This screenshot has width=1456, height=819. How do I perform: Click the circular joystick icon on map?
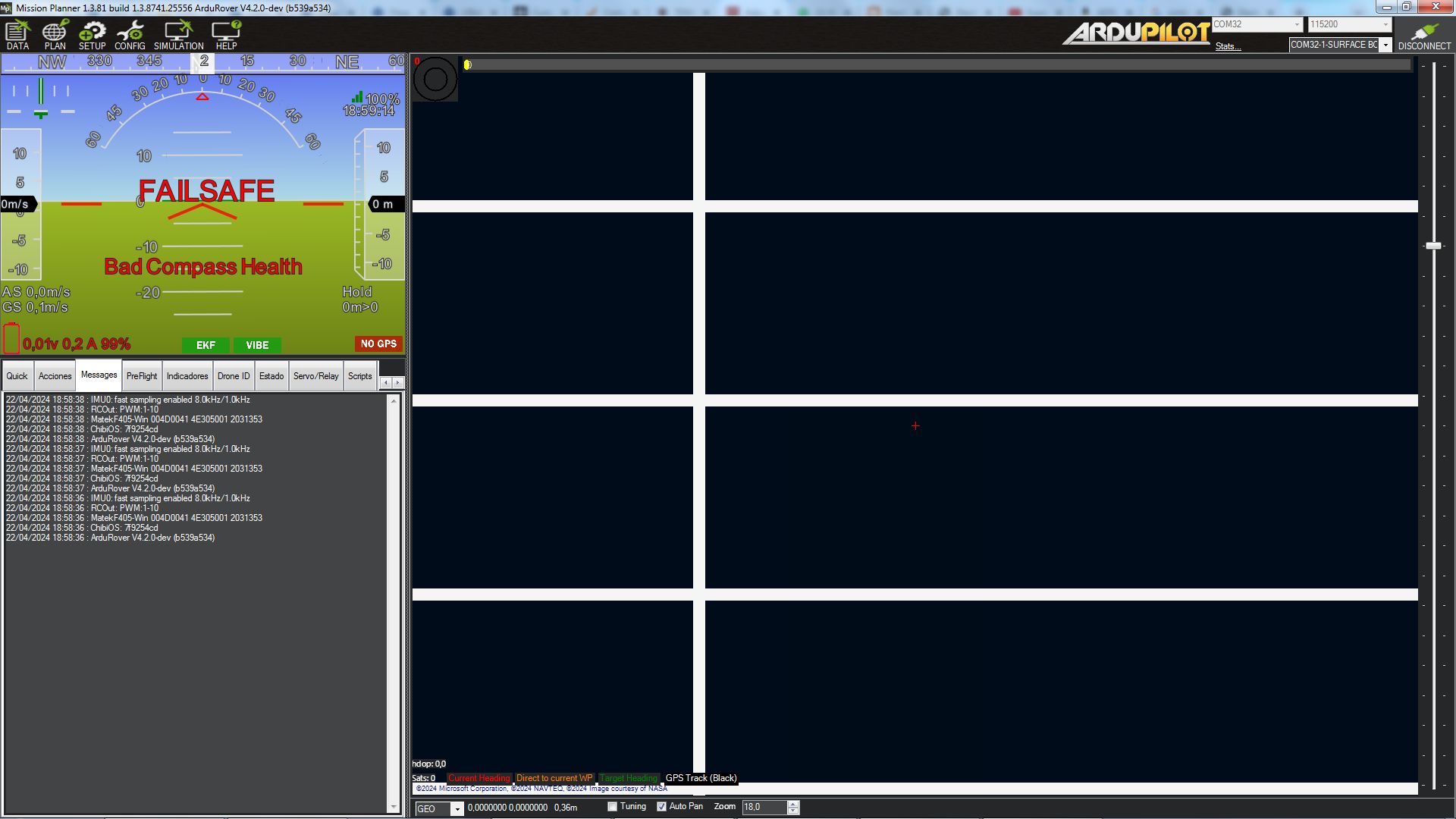435,79
